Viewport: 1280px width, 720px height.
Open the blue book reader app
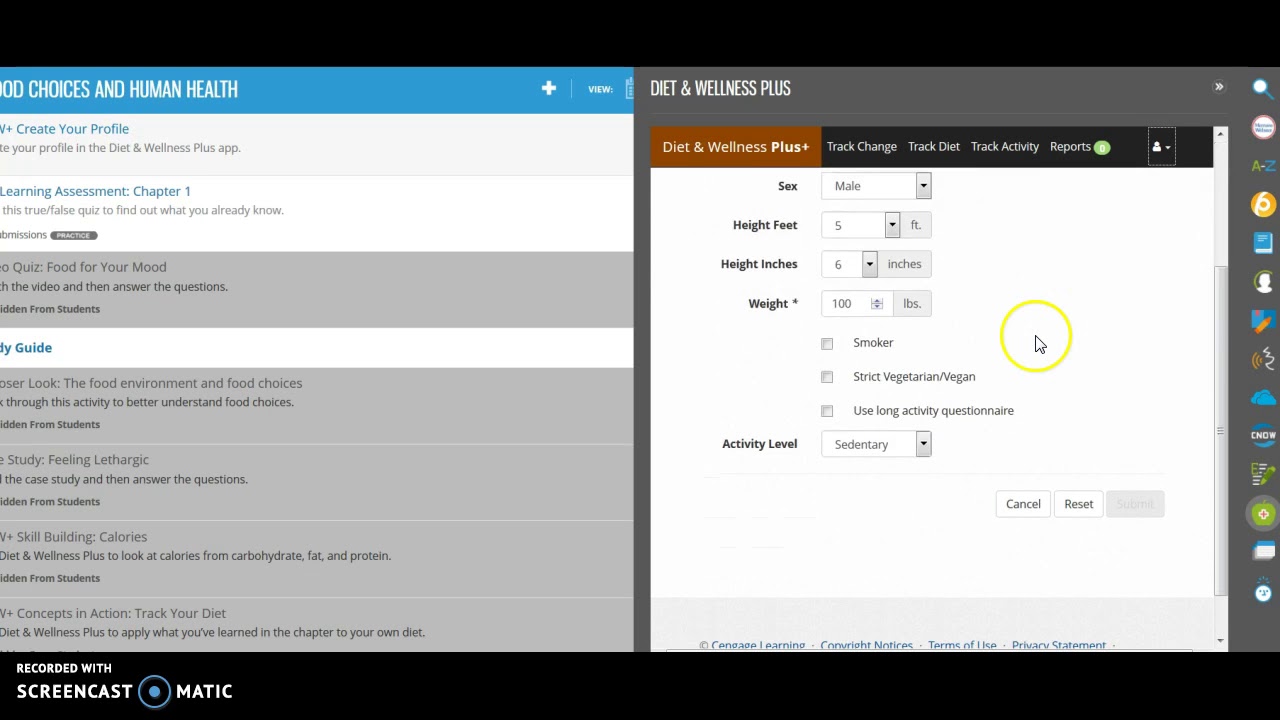click(x=1263, y=243)
